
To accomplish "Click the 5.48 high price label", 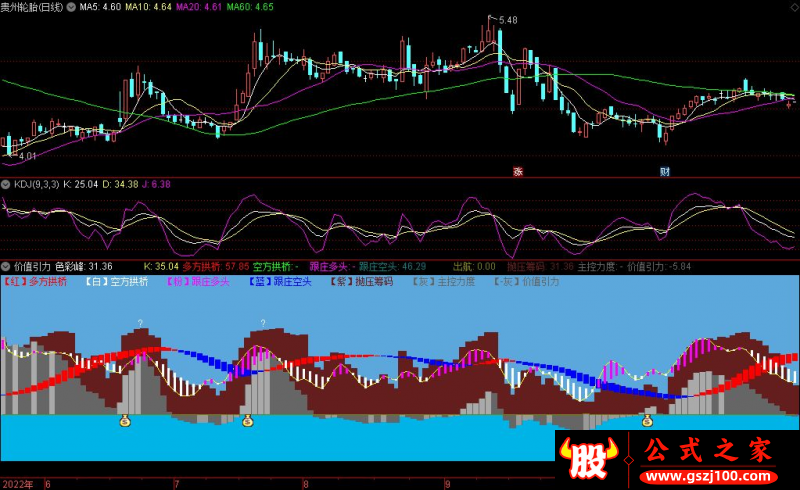I will coord(508,20).
